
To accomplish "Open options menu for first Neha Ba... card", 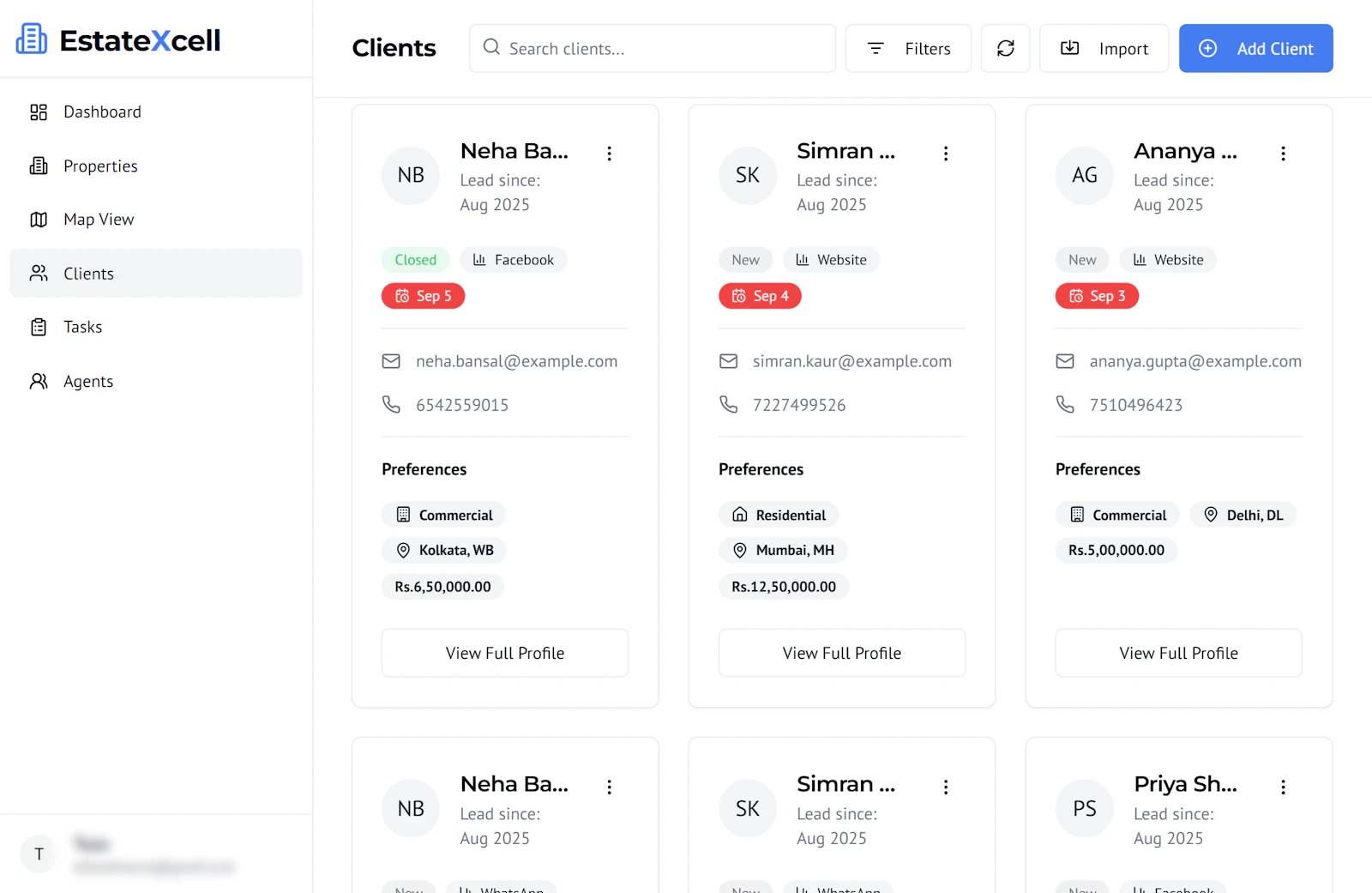I will click(609, 154).
